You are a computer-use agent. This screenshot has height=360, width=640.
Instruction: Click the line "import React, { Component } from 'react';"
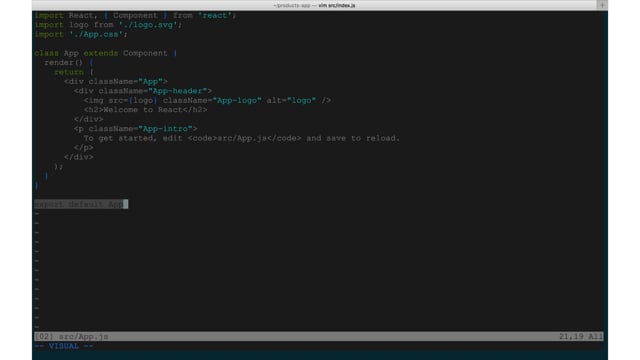[x=136, y=16]
